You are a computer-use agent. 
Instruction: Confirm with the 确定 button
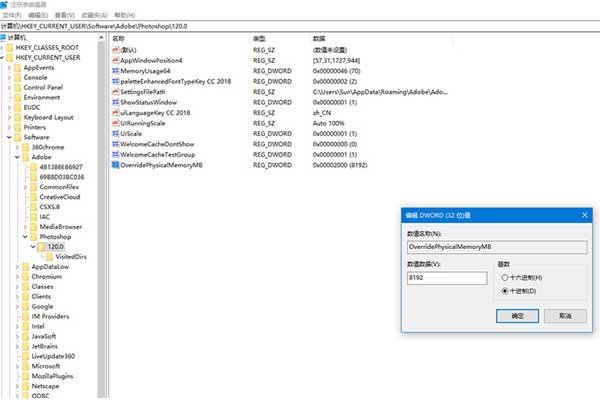[x=517, y=316]
